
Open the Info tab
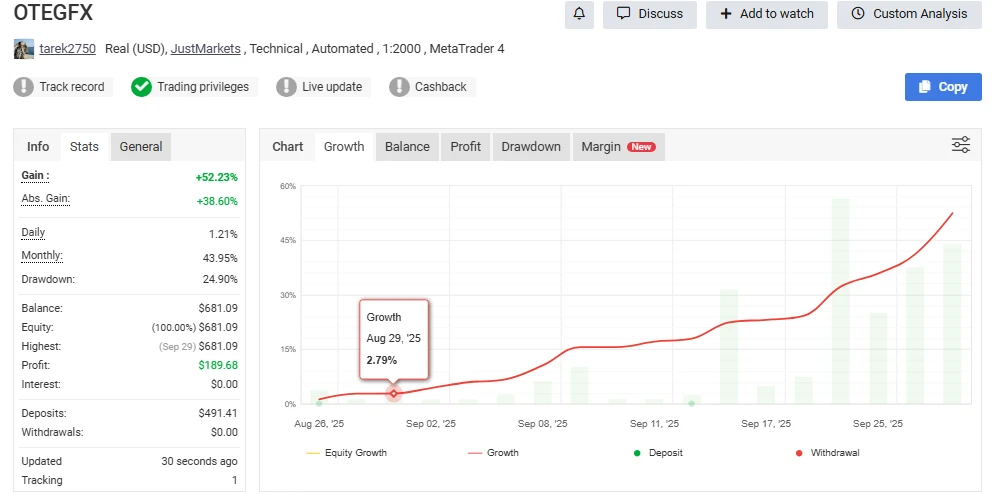point(38,146)
